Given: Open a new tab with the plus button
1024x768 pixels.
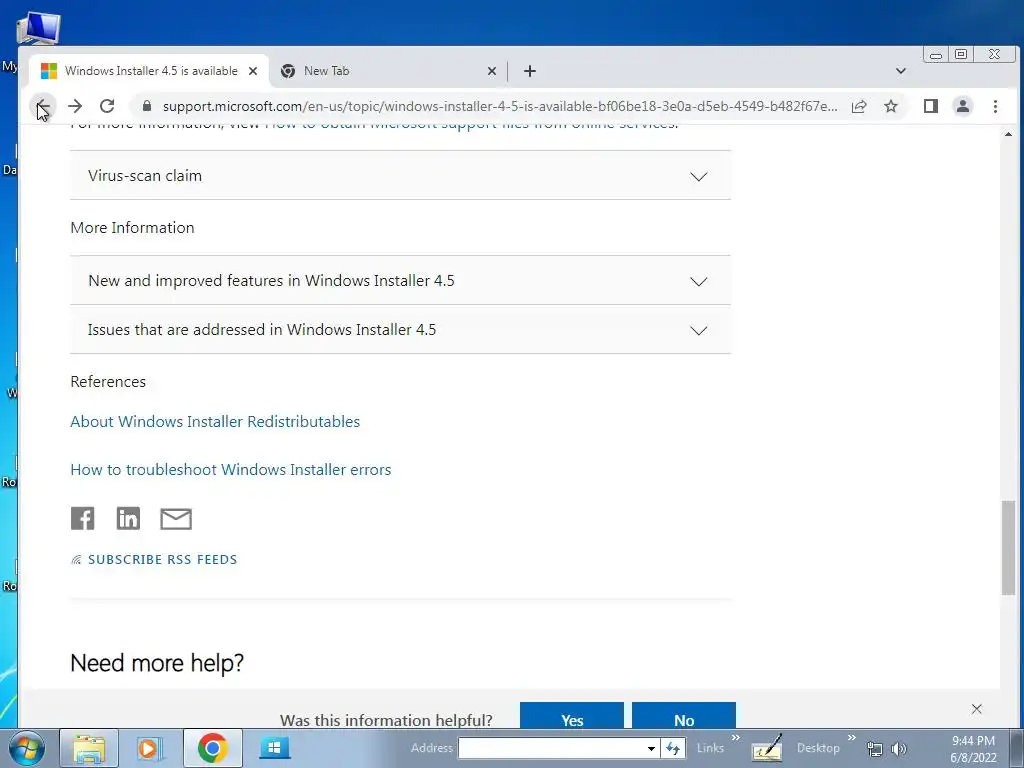Looking at the screenshot, I should click(x=530, y=71).
